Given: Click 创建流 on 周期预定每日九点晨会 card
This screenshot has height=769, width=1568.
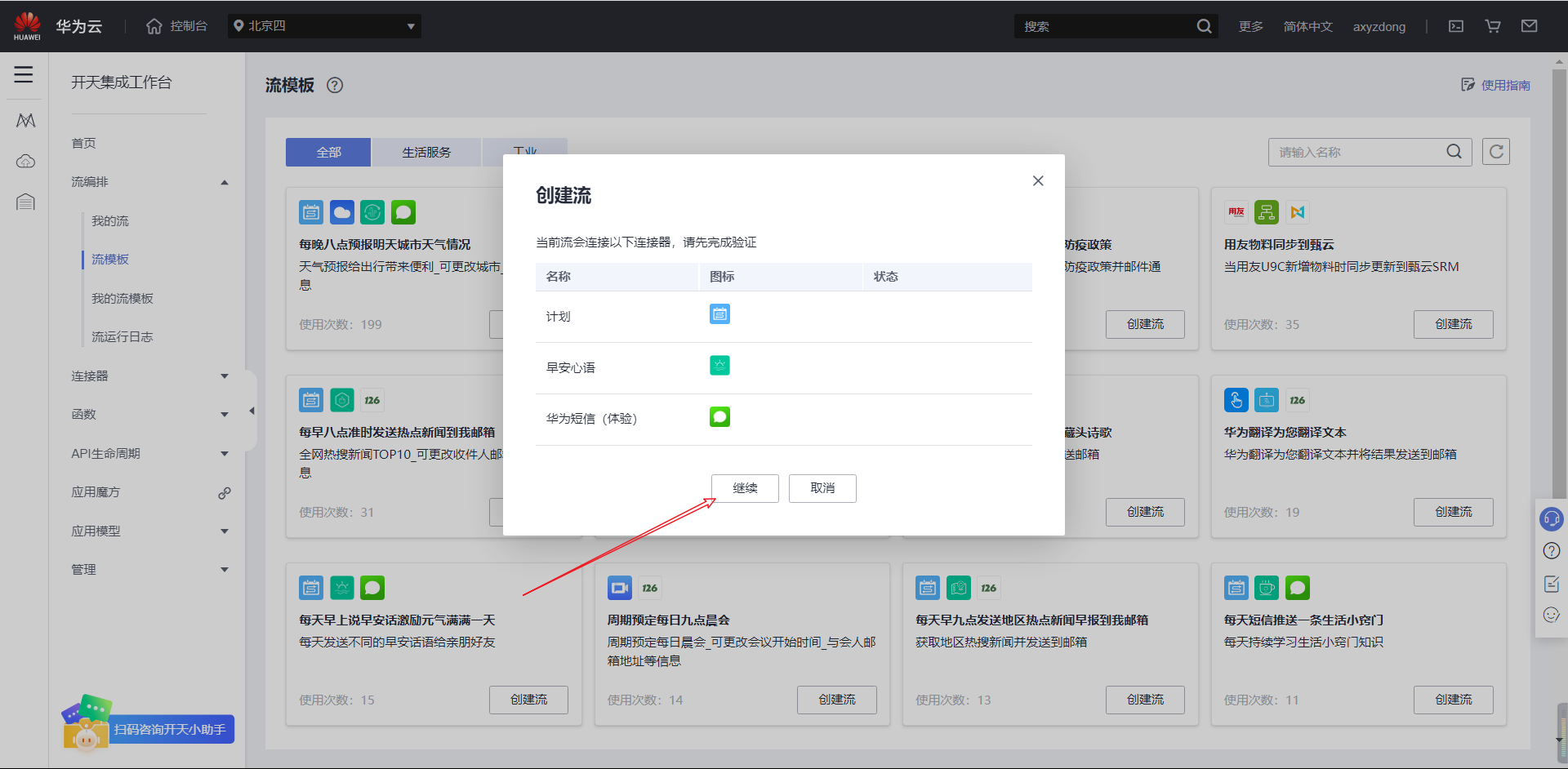Looking at the screenshot, I should point(837,700).
